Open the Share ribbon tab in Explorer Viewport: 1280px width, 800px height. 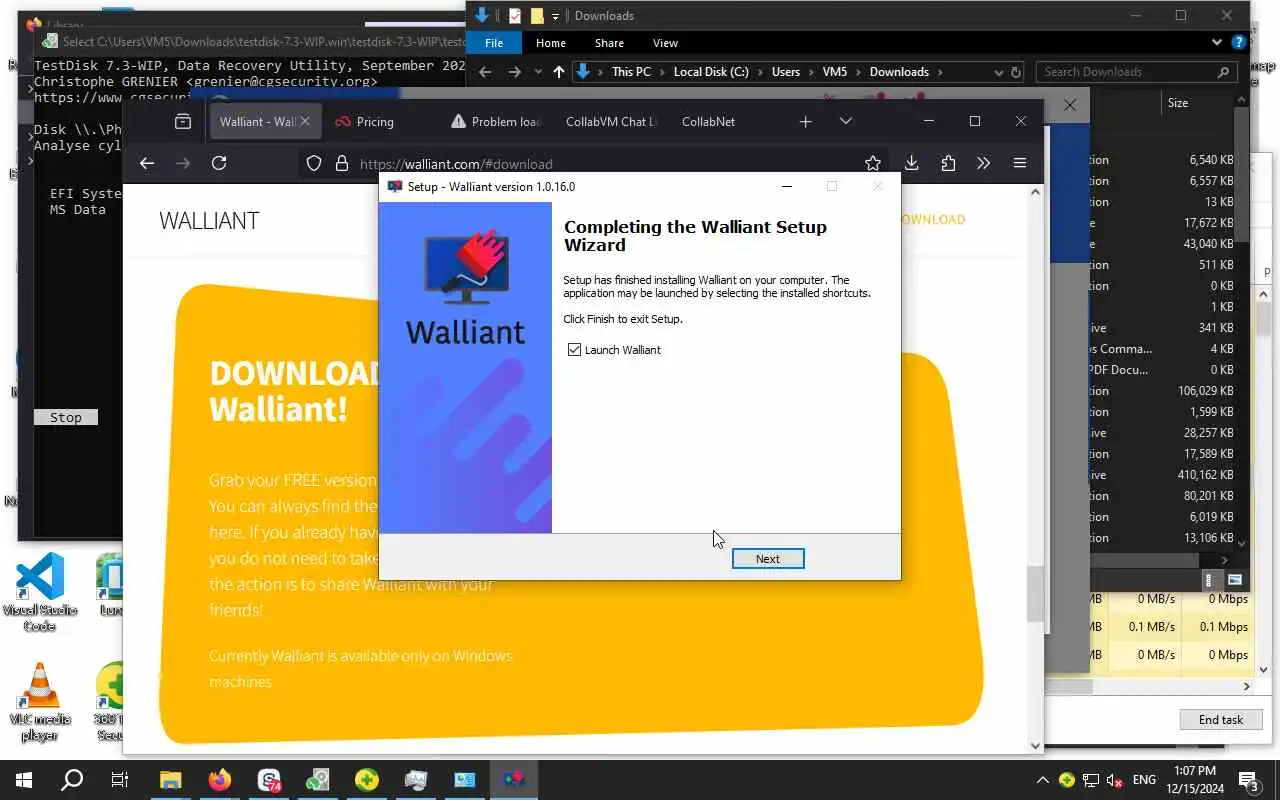[609, 43]
